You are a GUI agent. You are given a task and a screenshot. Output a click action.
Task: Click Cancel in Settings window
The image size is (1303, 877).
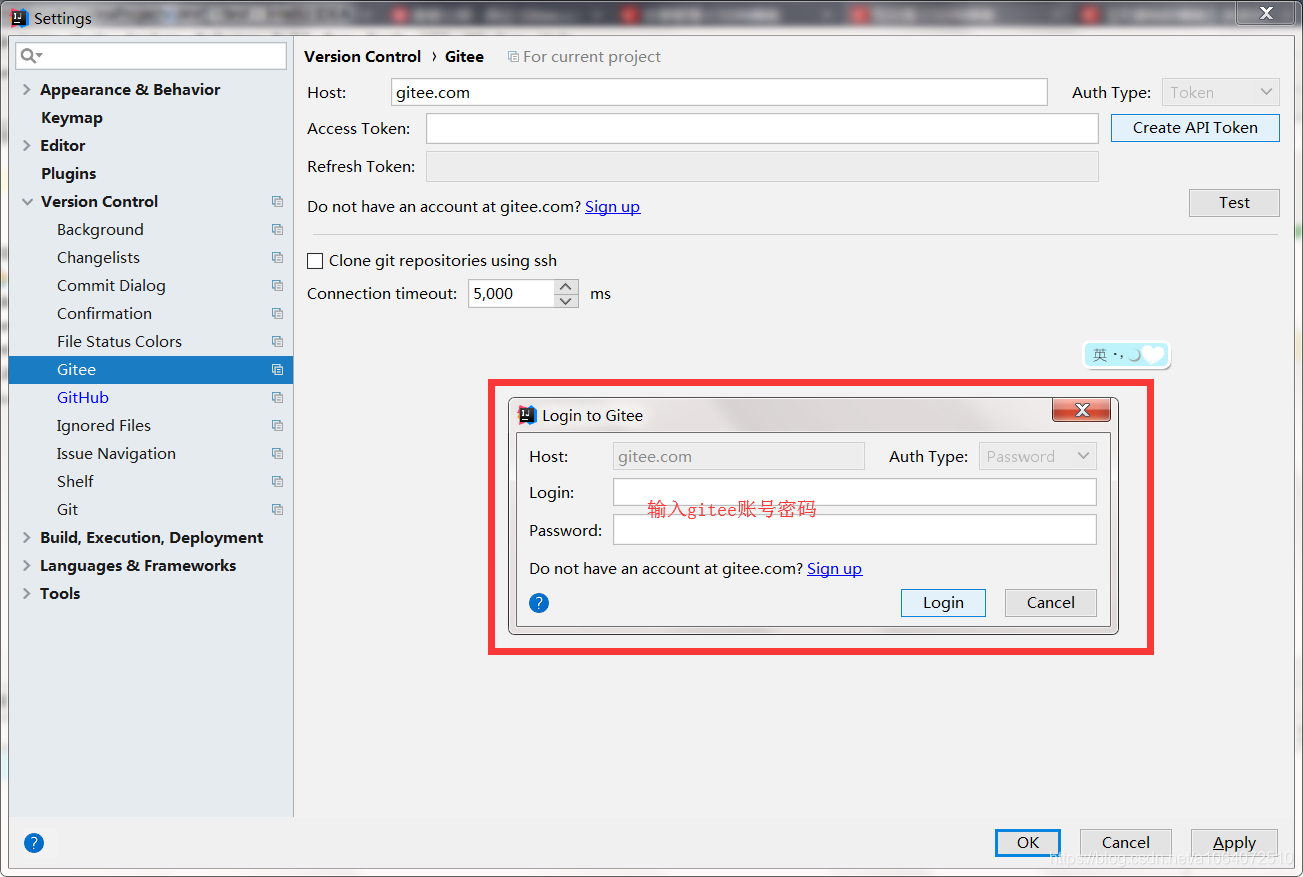coord(1126,842)
